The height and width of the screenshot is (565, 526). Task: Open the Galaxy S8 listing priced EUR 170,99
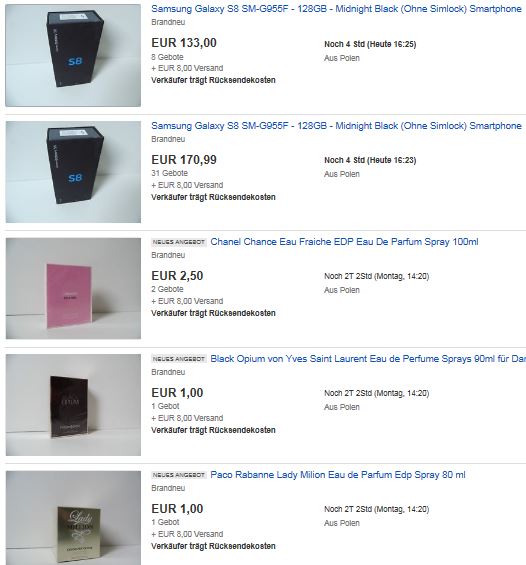pyautogui.click(x=336, y=126)
